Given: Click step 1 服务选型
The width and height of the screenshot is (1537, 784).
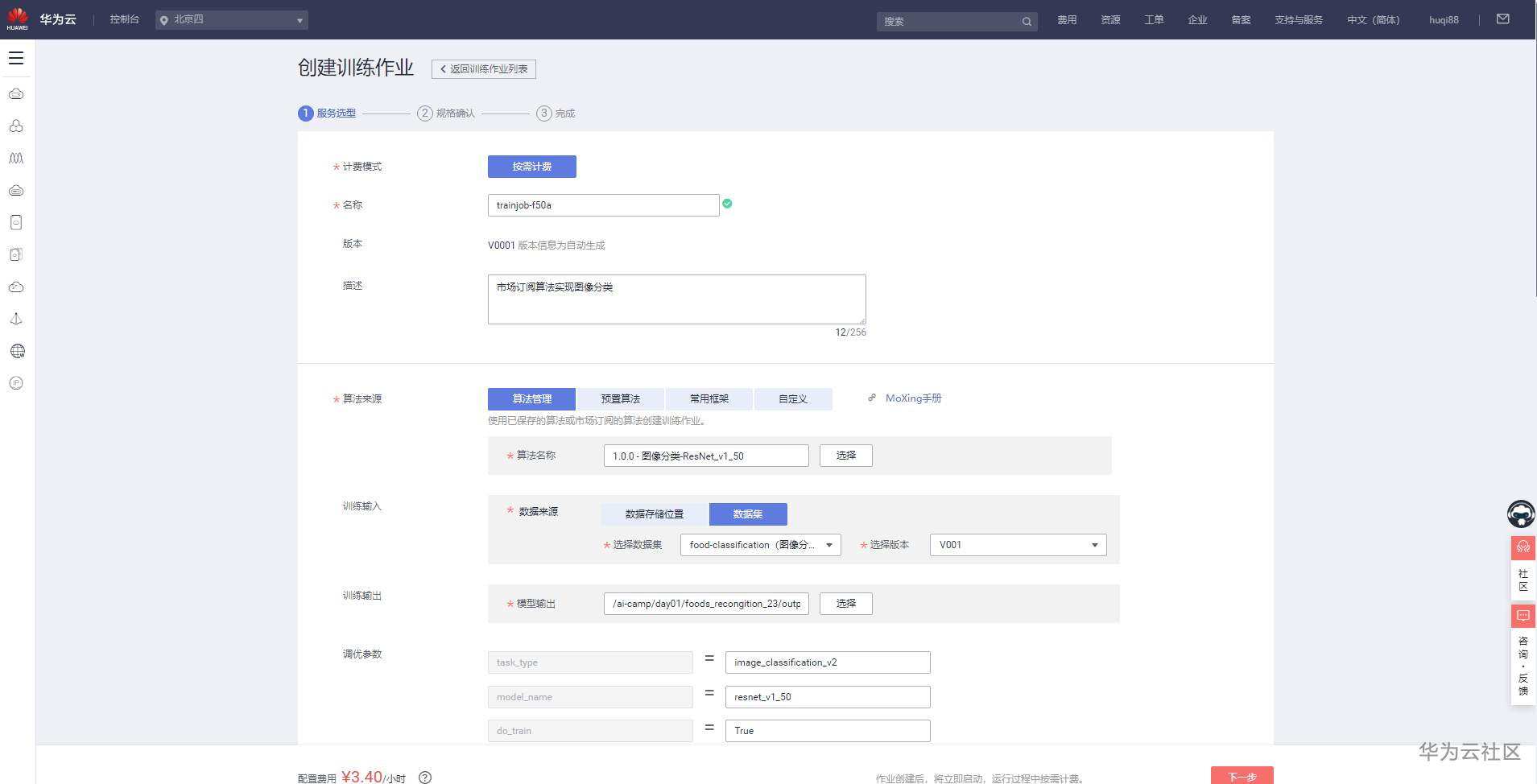Looking at the screenshot, I should (327, 113).
